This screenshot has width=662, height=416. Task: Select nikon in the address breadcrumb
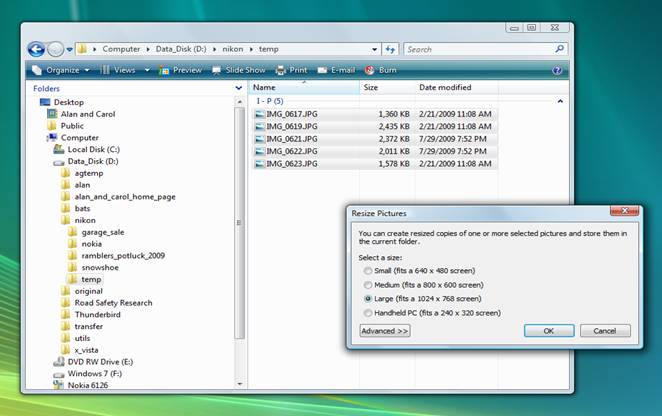click(233, 49)
